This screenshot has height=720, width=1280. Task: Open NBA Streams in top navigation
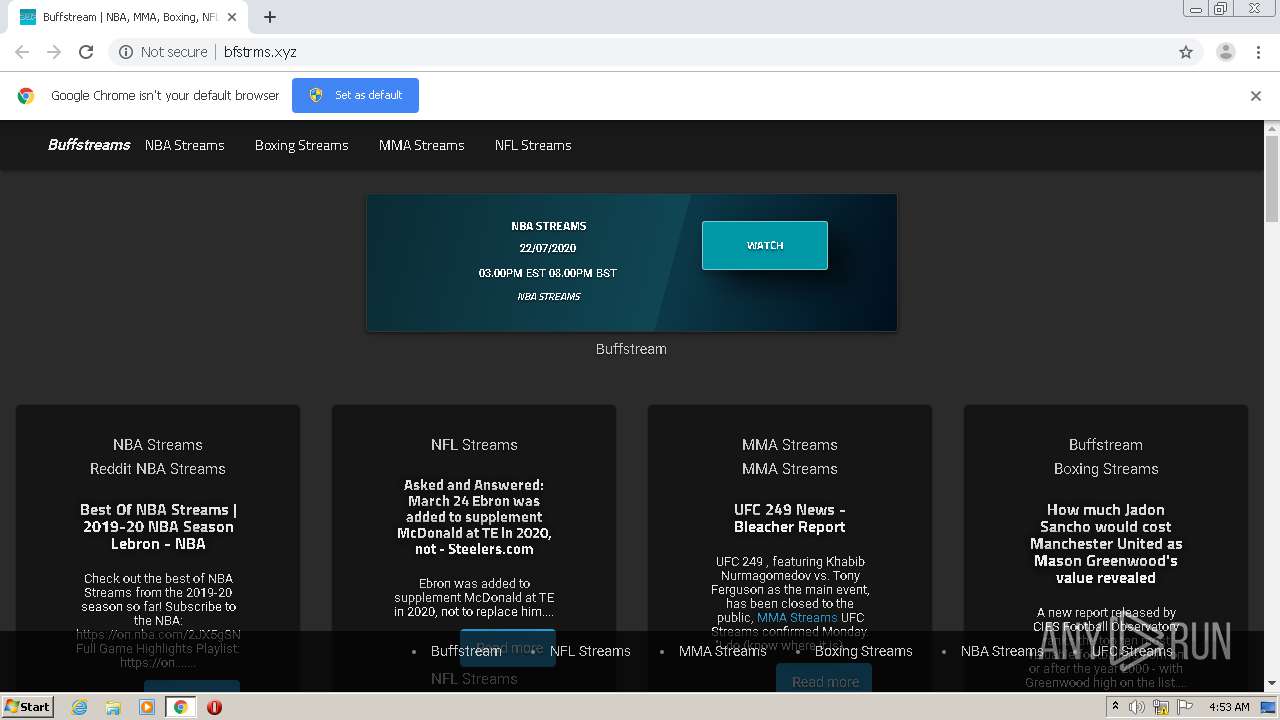coord(185,145)
